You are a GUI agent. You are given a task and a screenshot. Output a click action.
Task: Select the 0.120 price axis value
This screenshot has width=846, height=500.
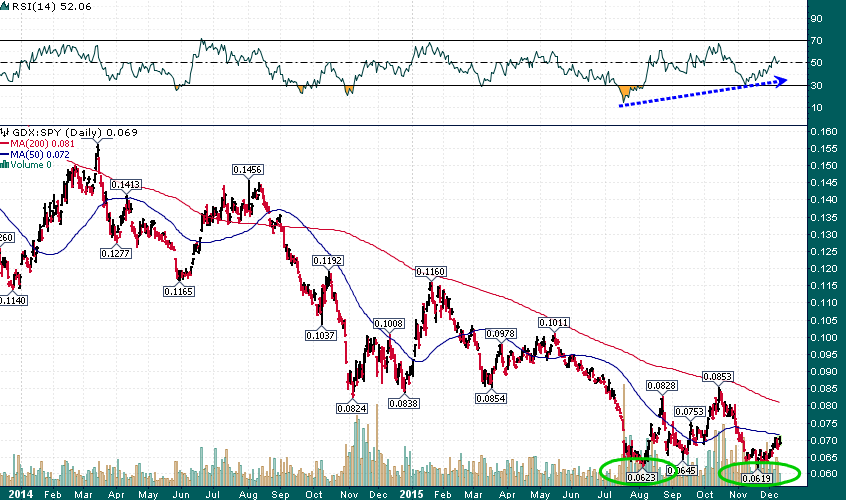(x=824, y=269)
